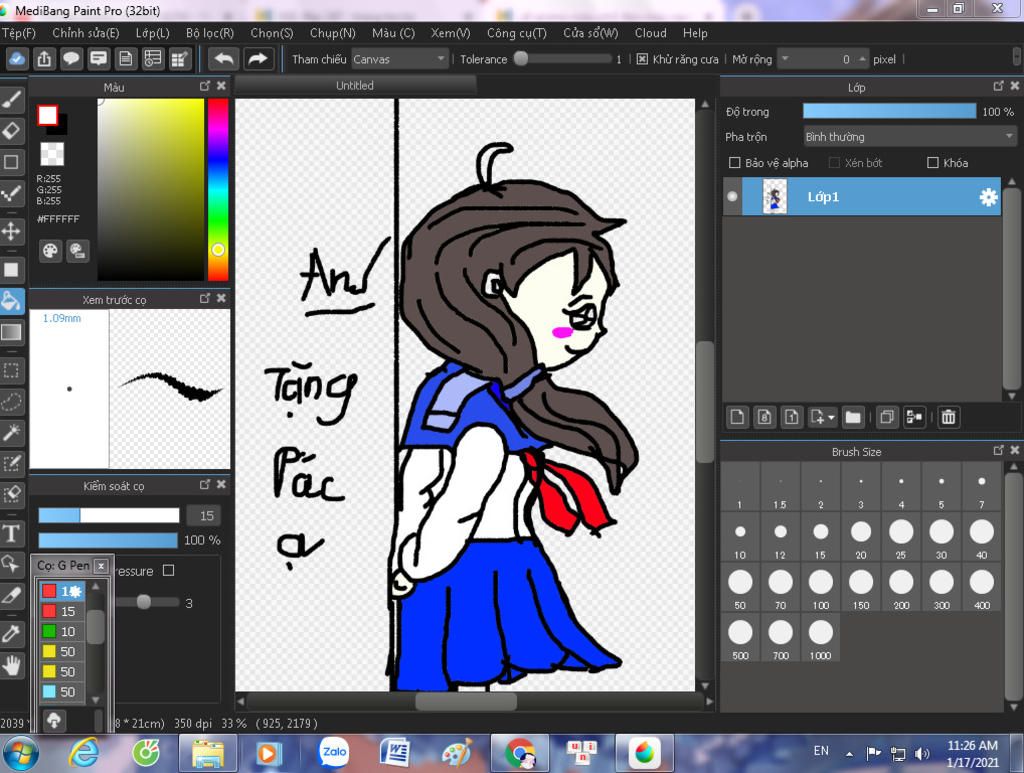1024x773 pixels.
Task: Select the Text tool
Action: coord(12,533)
